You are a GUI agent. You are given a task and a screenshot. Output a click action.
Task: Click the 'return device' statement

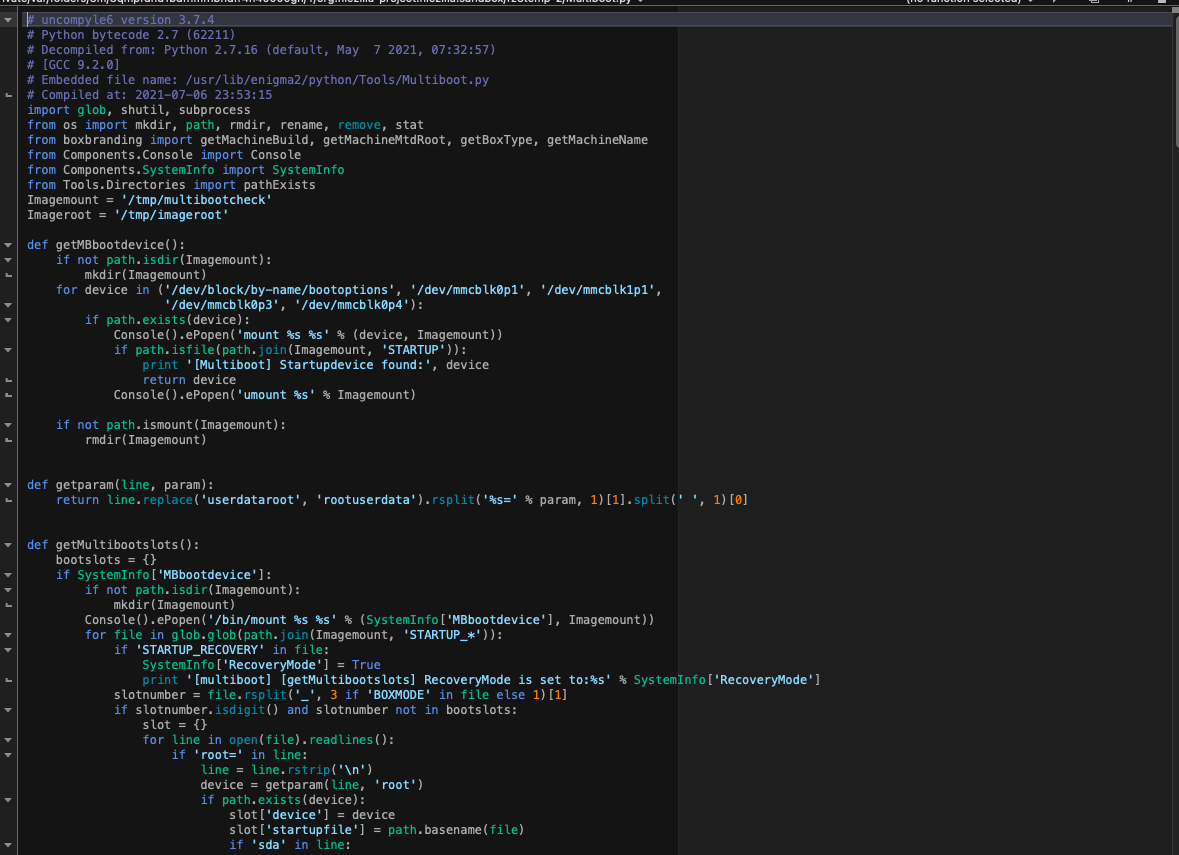189,380
